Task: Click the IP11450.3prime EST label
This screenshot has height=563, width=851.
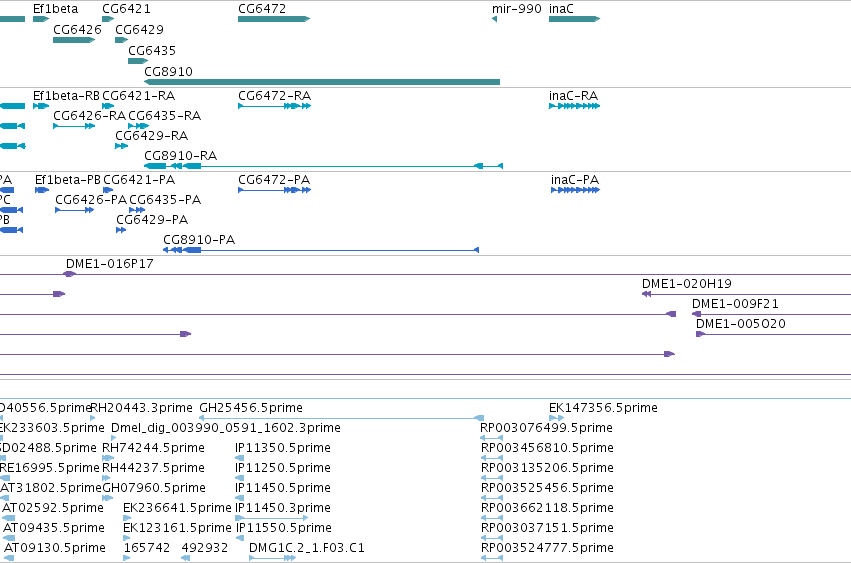Action: pyautogui.click(x=283, y=508)
